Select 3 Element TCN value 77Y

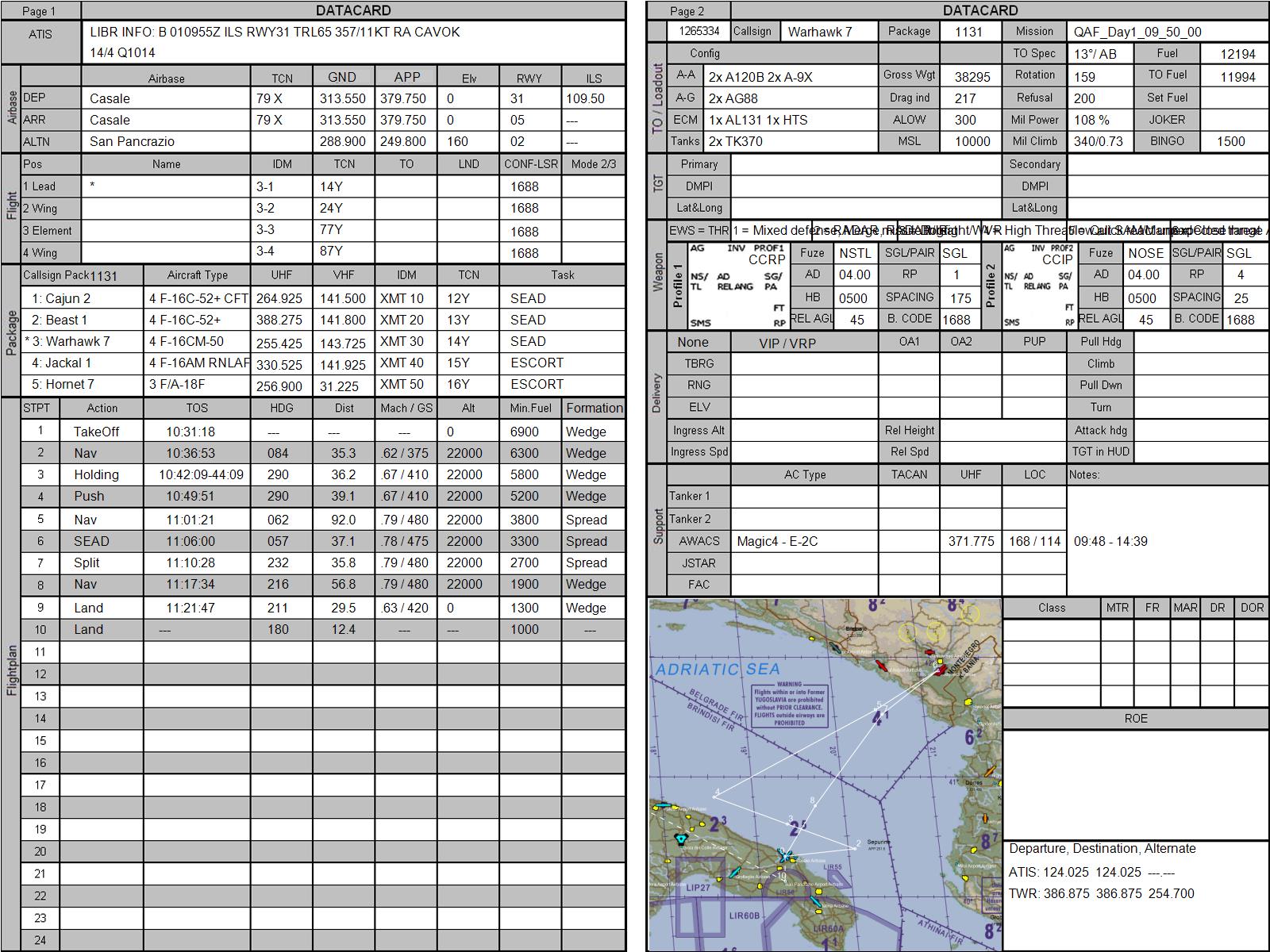(331, 230)
